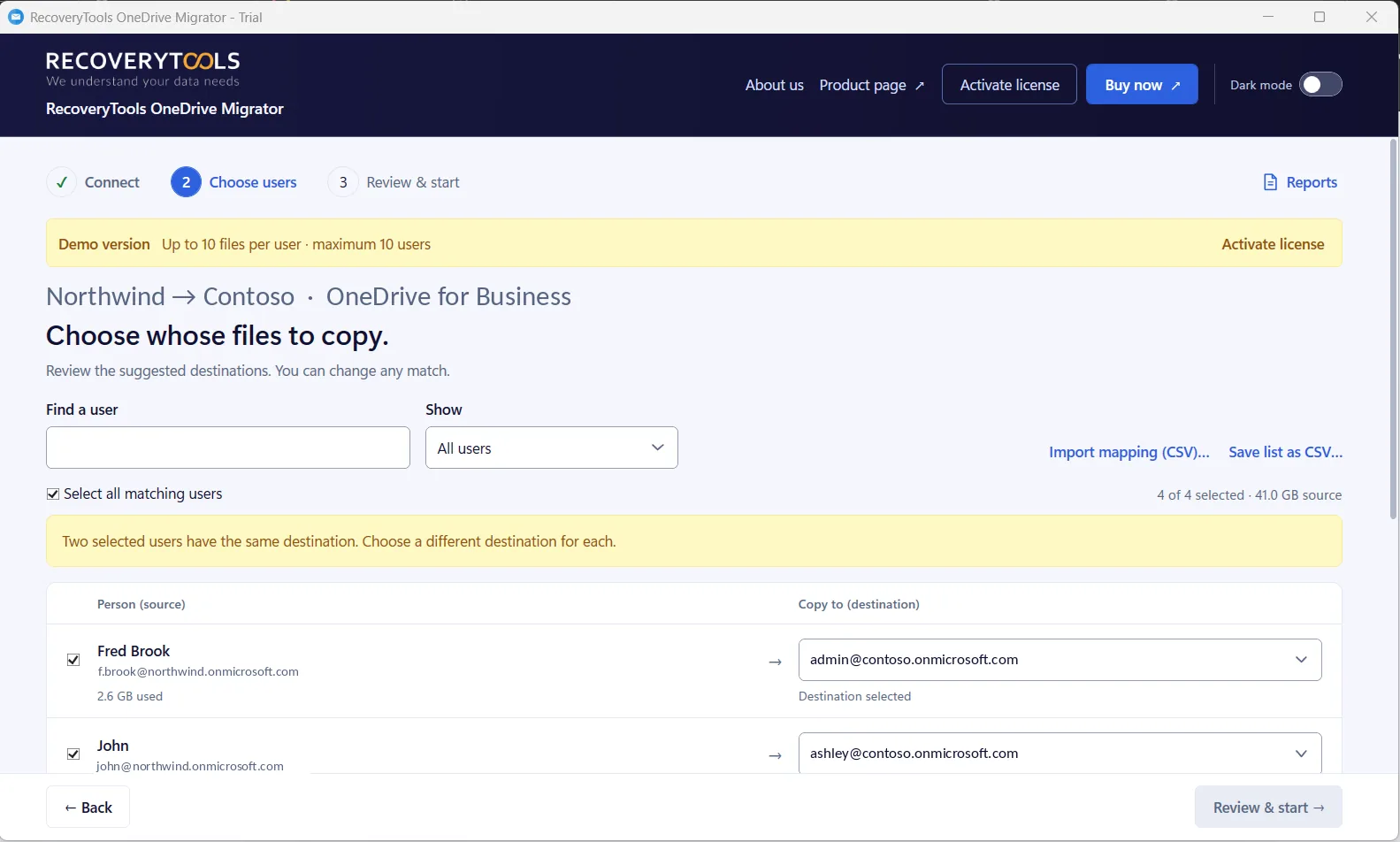Click the RecoveryTools app icon in title bar
The image size is (1400, 842).
pyautogui.click(x=16, y=17)
